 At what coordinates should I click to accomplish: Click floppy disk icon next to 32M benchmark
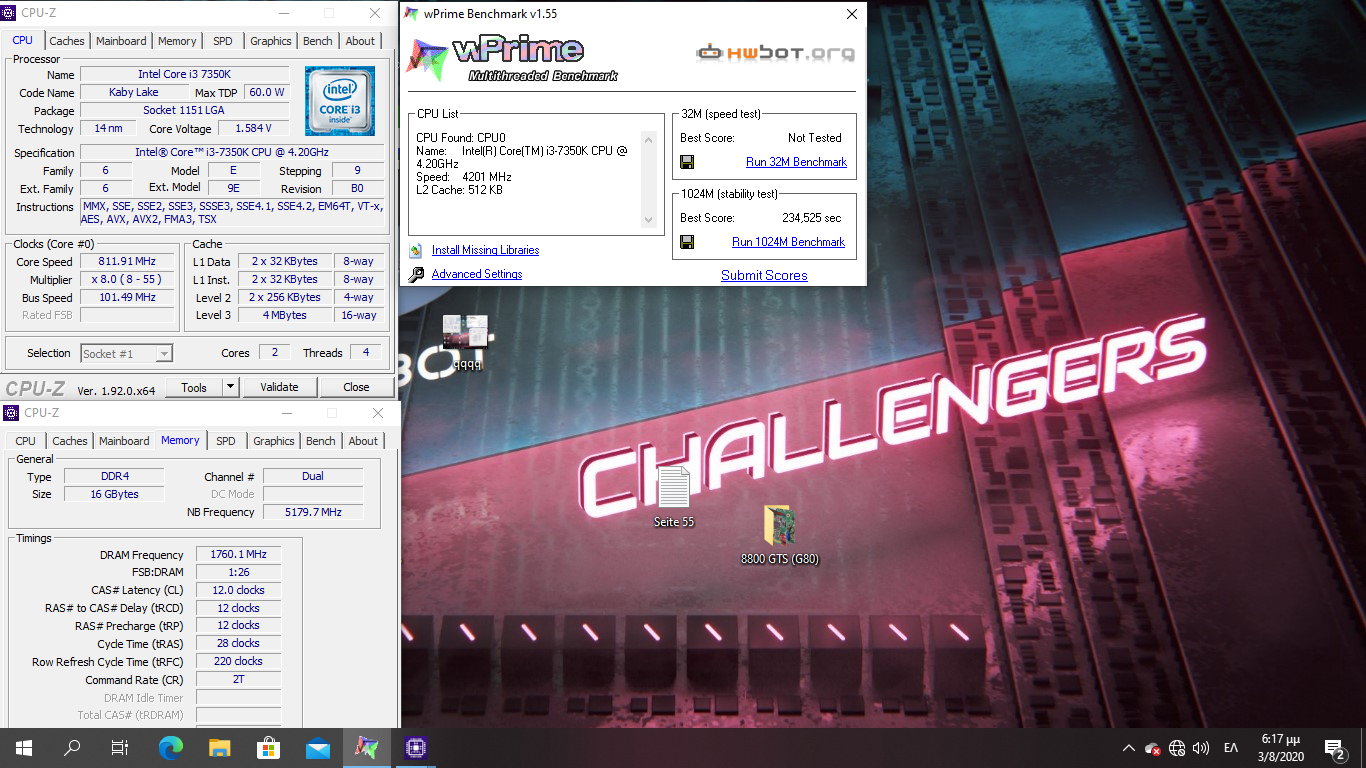(687, 162)
